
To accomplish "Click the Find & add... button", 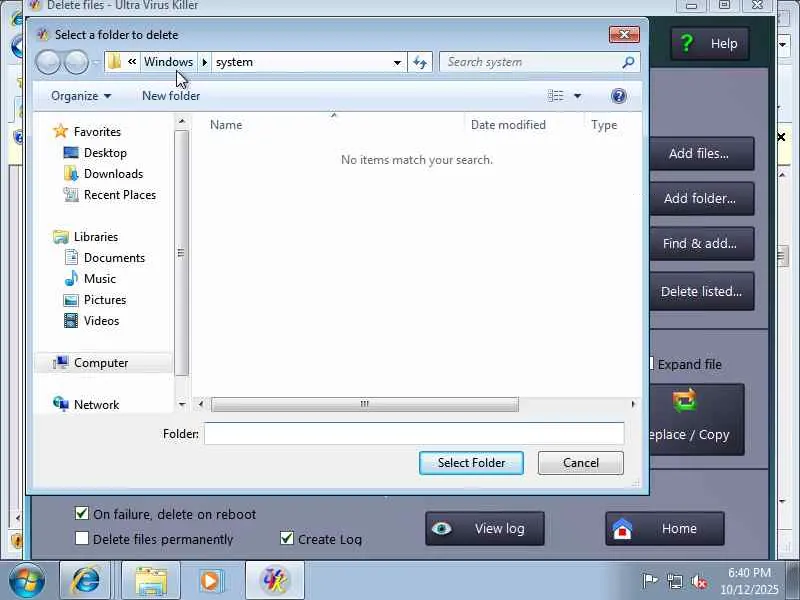I will 702,243.
